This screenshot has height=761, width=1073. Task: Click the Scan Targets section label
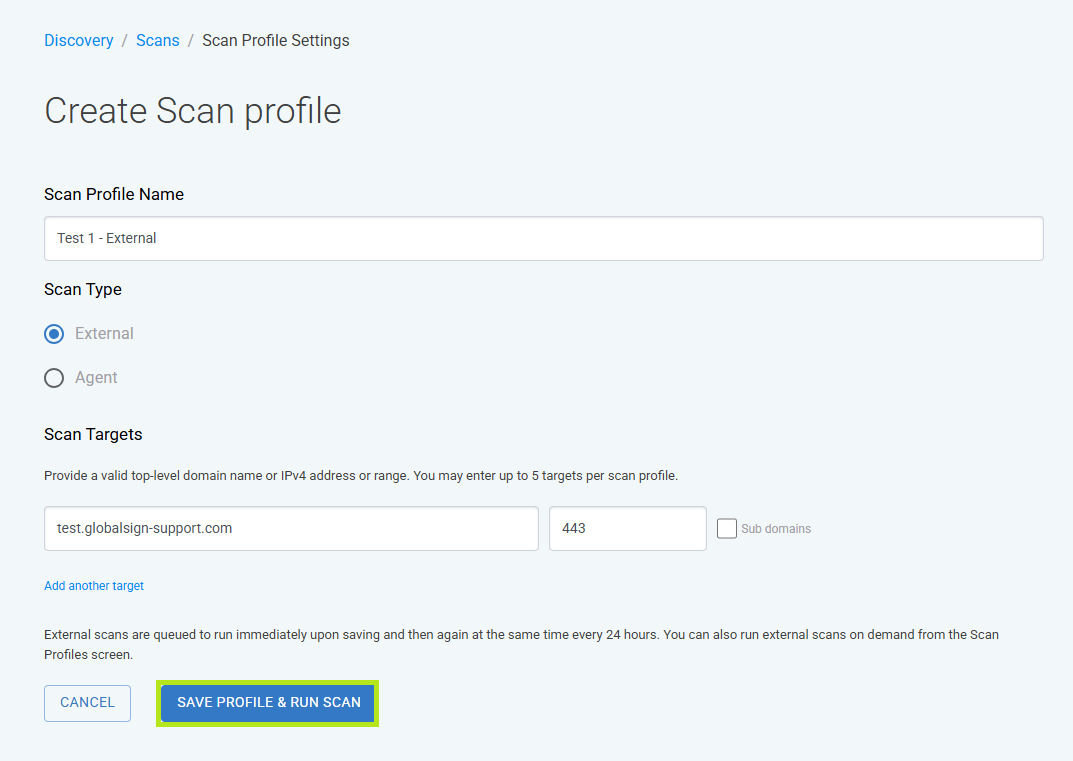click(x=93, y=435)
